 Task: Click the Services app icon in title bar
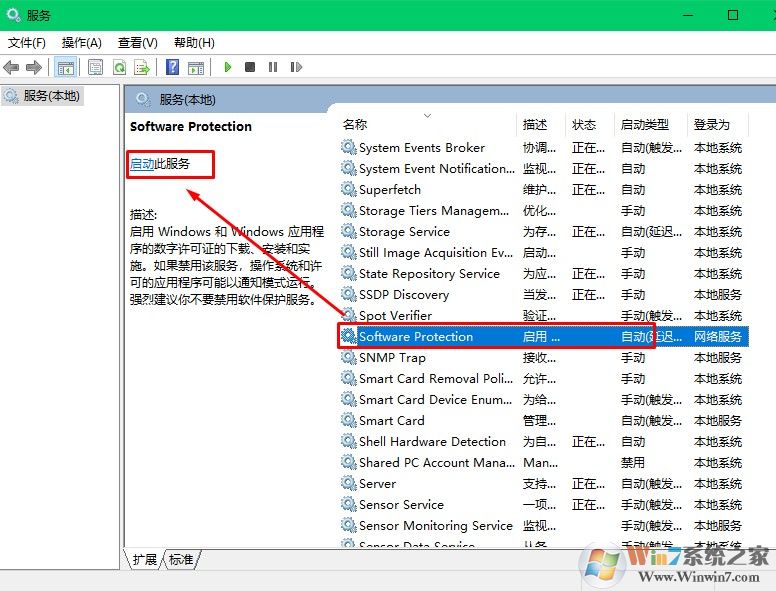click(x=13, y=14)
